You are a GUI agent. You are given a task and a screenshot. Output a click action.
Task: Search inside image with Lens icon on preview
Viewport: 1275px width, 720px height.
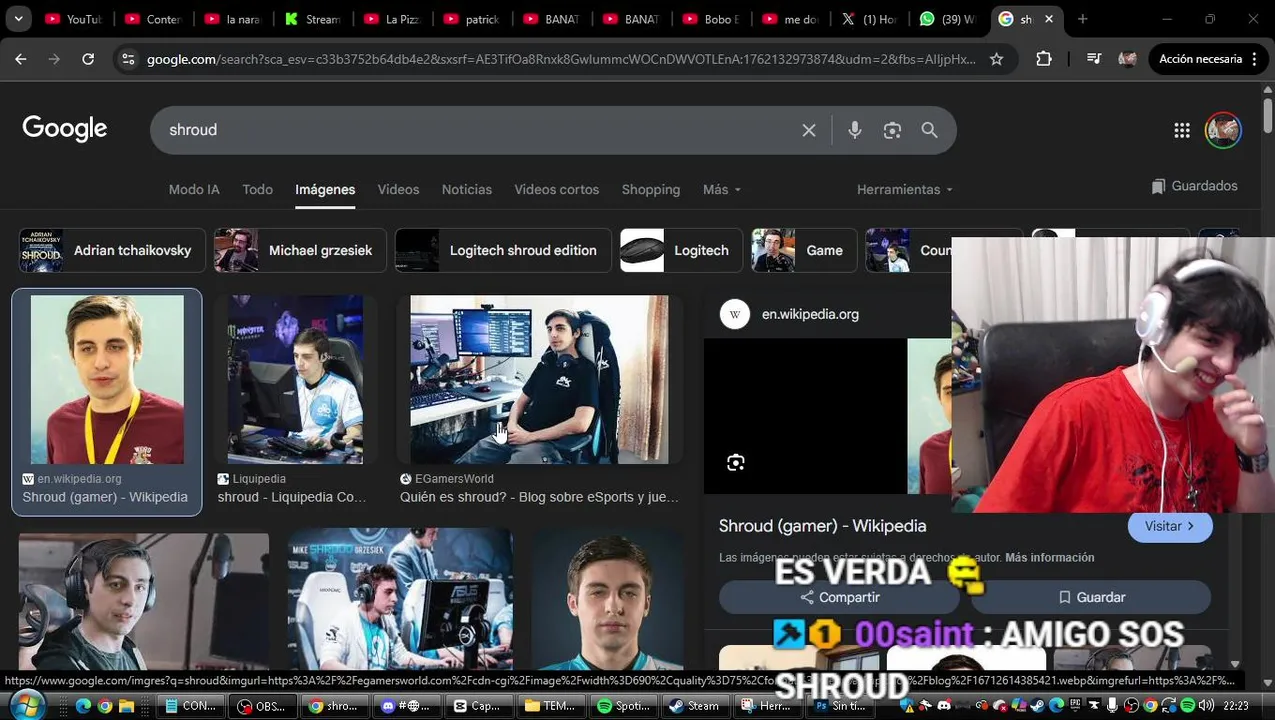(736, 462)
